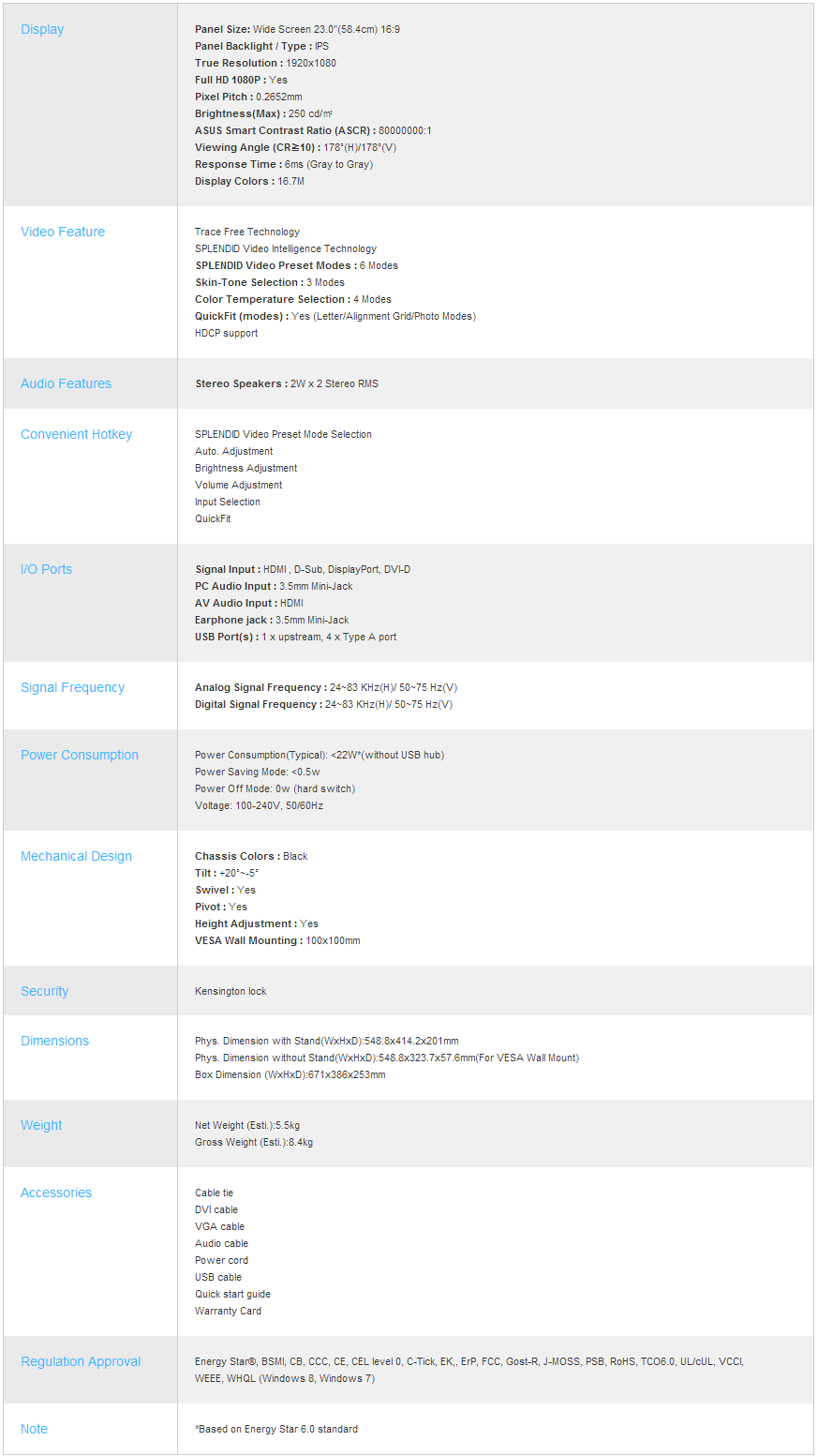Click the Audio Features heading
This screenshot has height=1456, width=818.
pyautogui.click(x=66, y=383)
